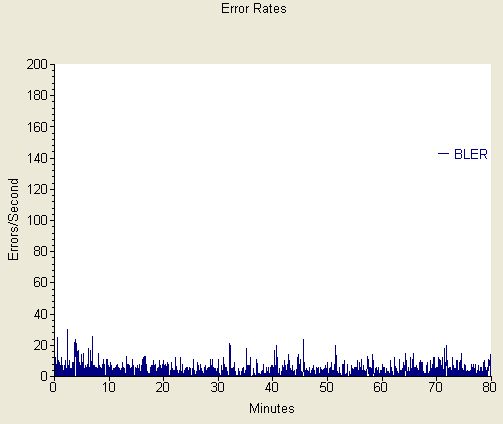Click the blue BLER legend line
The height and width of the screenshot is (424, 503).
tap(443, 153)
